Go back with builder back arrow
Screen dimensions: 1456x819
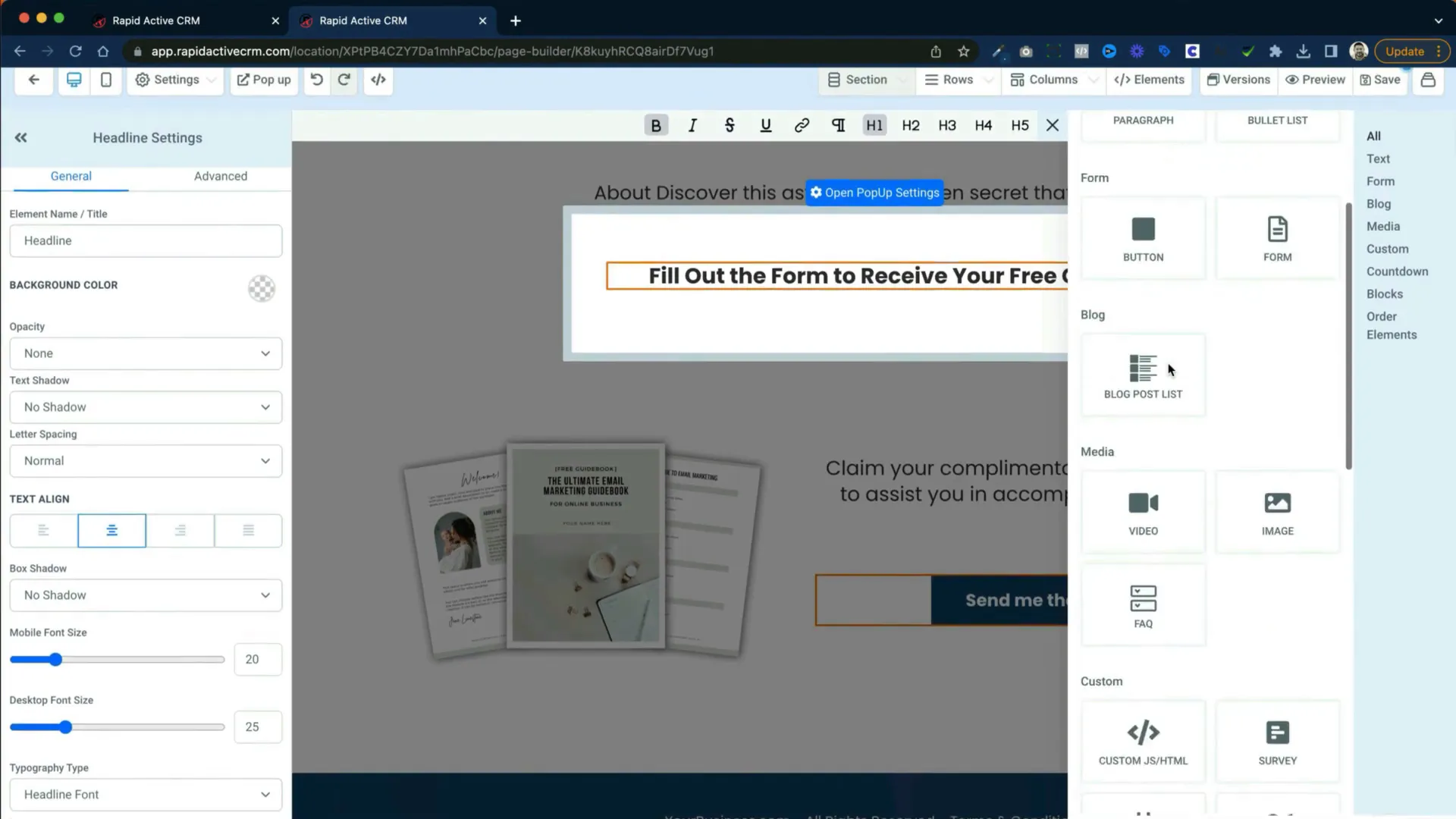click(34, 80)
